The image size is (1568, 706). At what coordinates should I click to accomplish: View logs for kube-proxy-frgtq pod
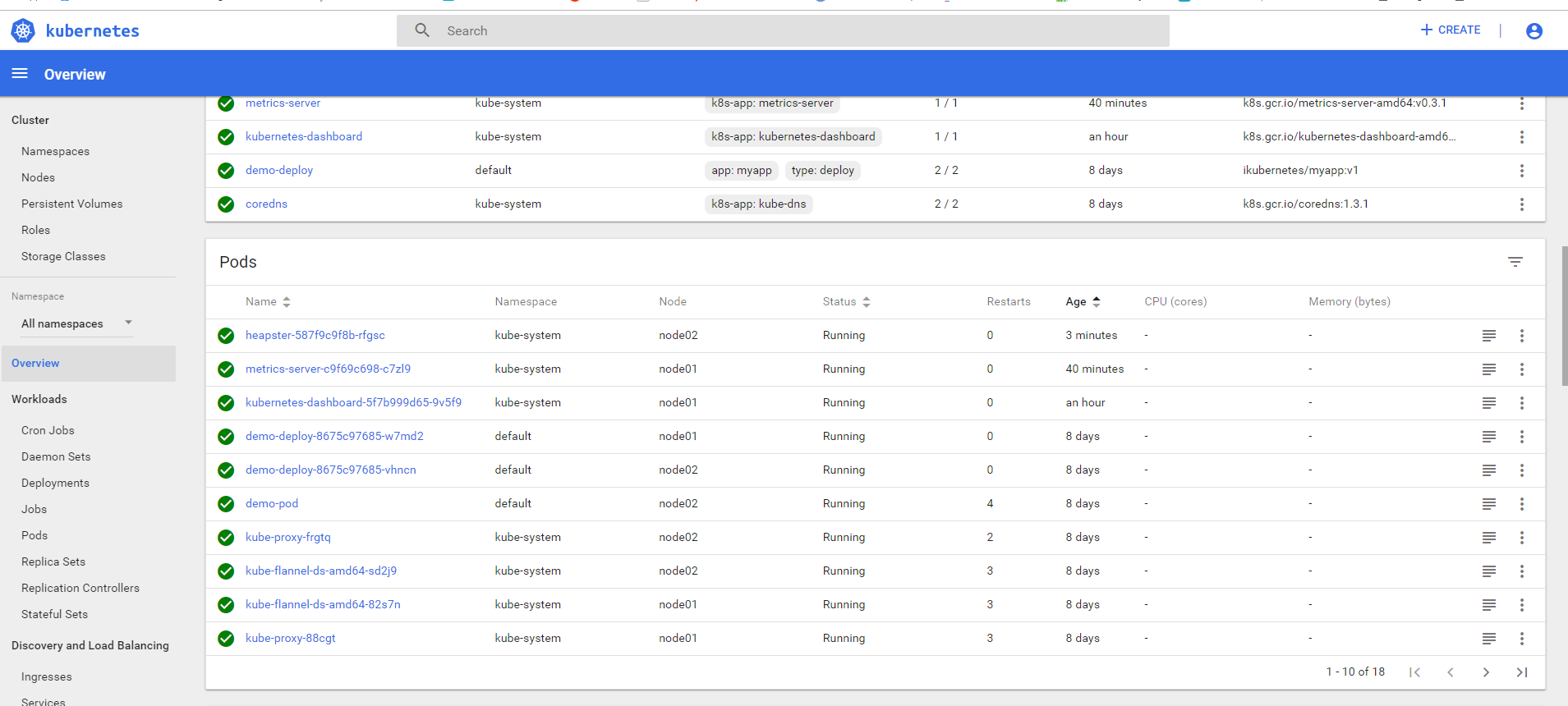(1489, 538)
